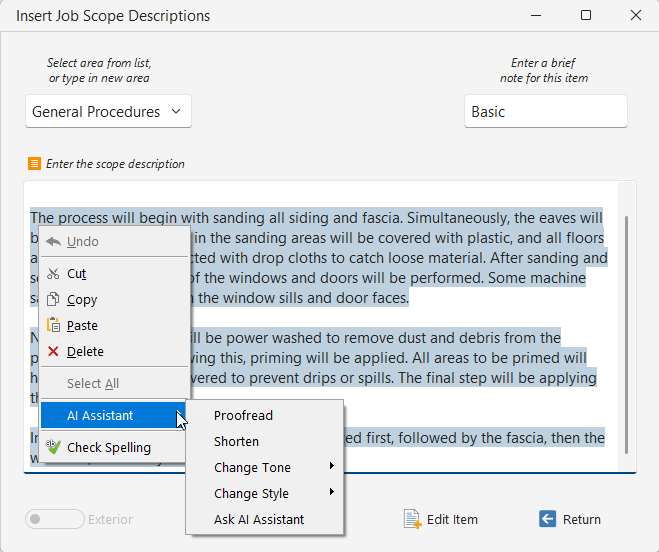
Task: Select the AI Assistant menu entry
Action: [113, 415]
